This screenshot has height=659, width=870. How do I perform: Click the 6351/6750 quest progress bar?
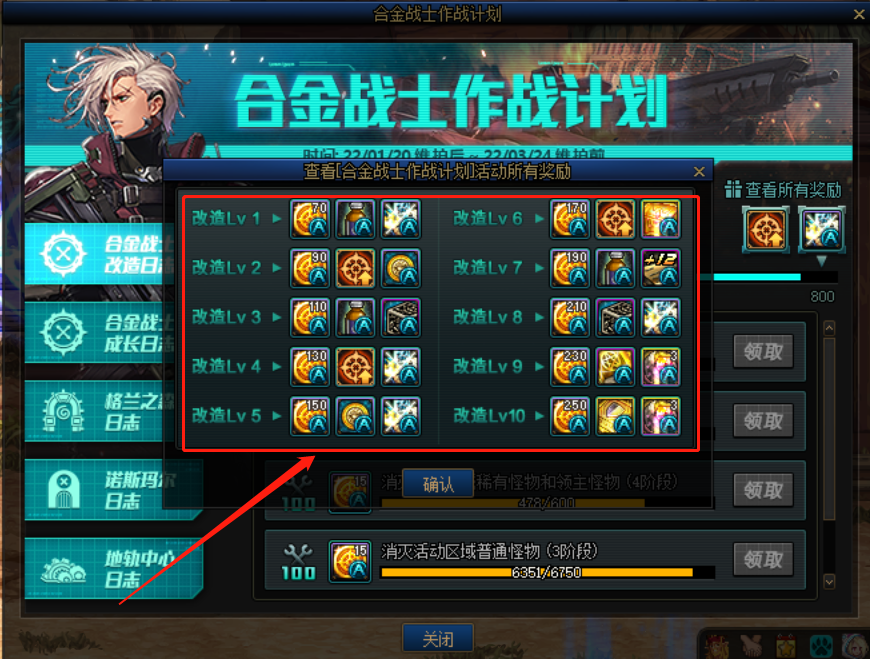pos(547,572)
